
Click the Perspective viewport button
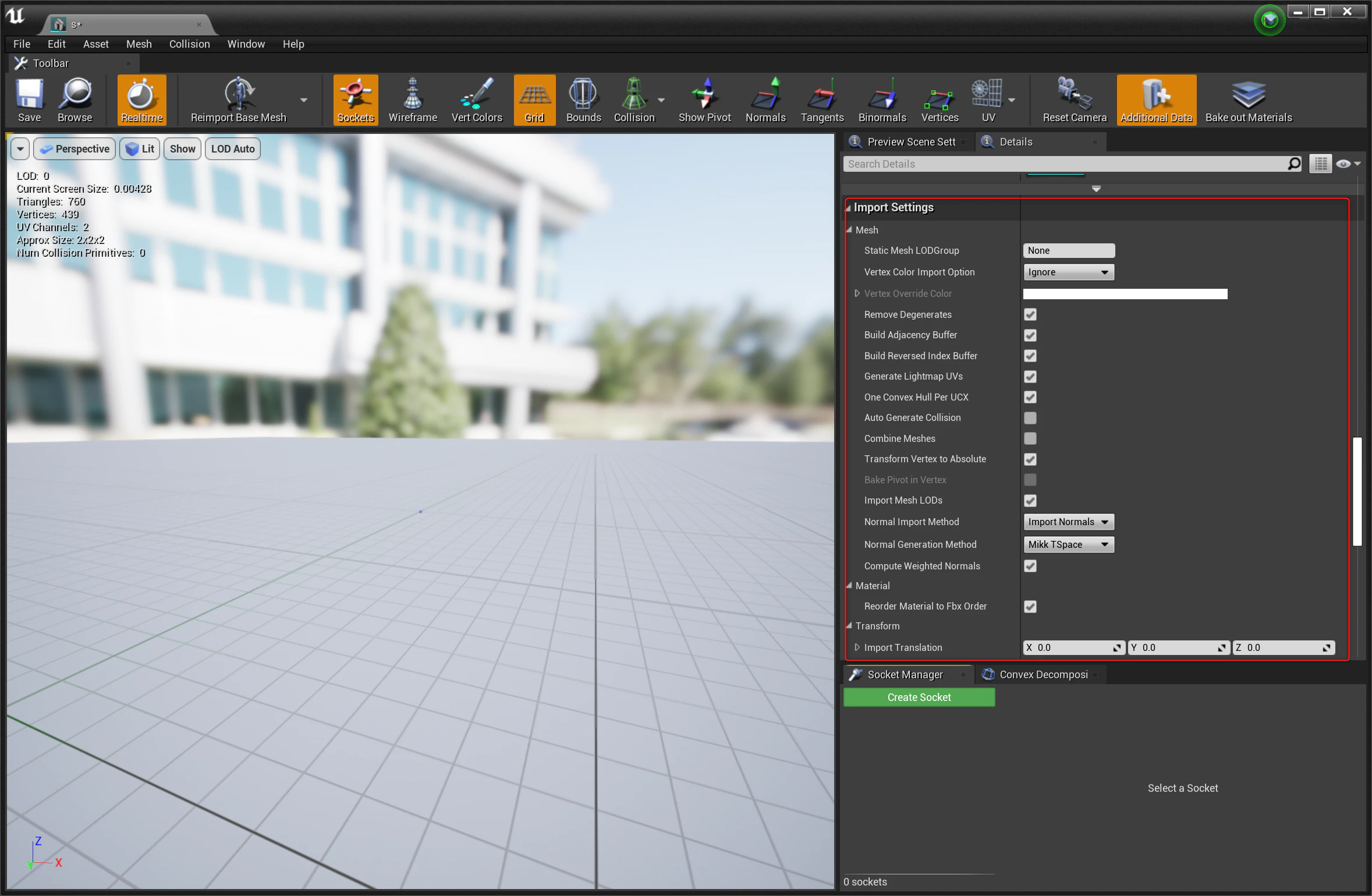point(75,149)
